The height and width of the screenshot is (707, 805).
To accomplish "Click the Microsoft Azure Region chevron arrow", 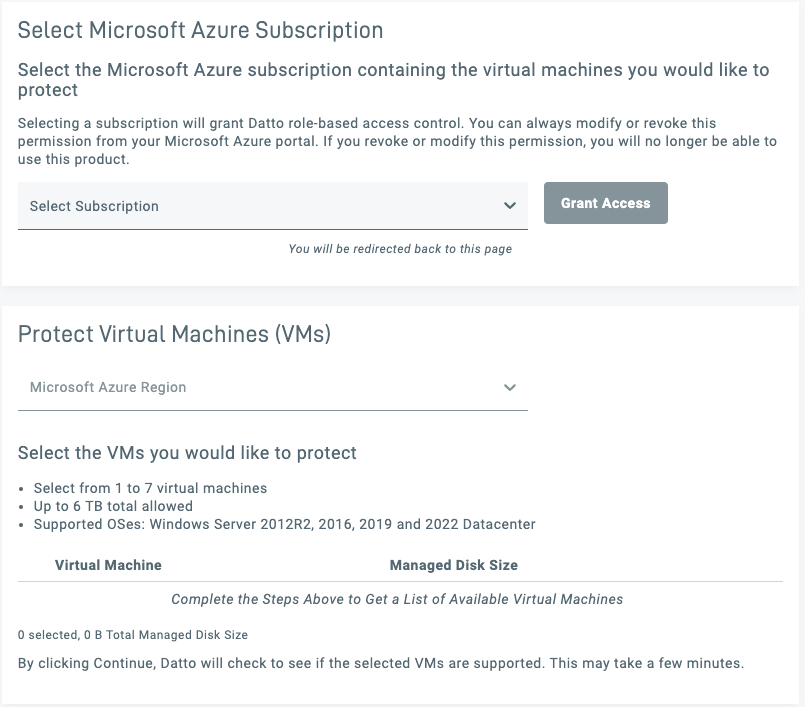I will coord(510,387).
